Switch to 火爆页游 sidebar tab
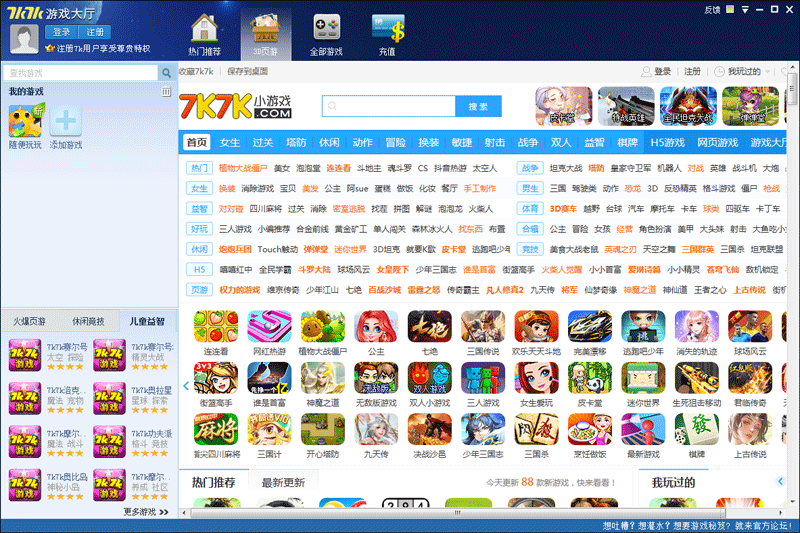 (29, 321)
